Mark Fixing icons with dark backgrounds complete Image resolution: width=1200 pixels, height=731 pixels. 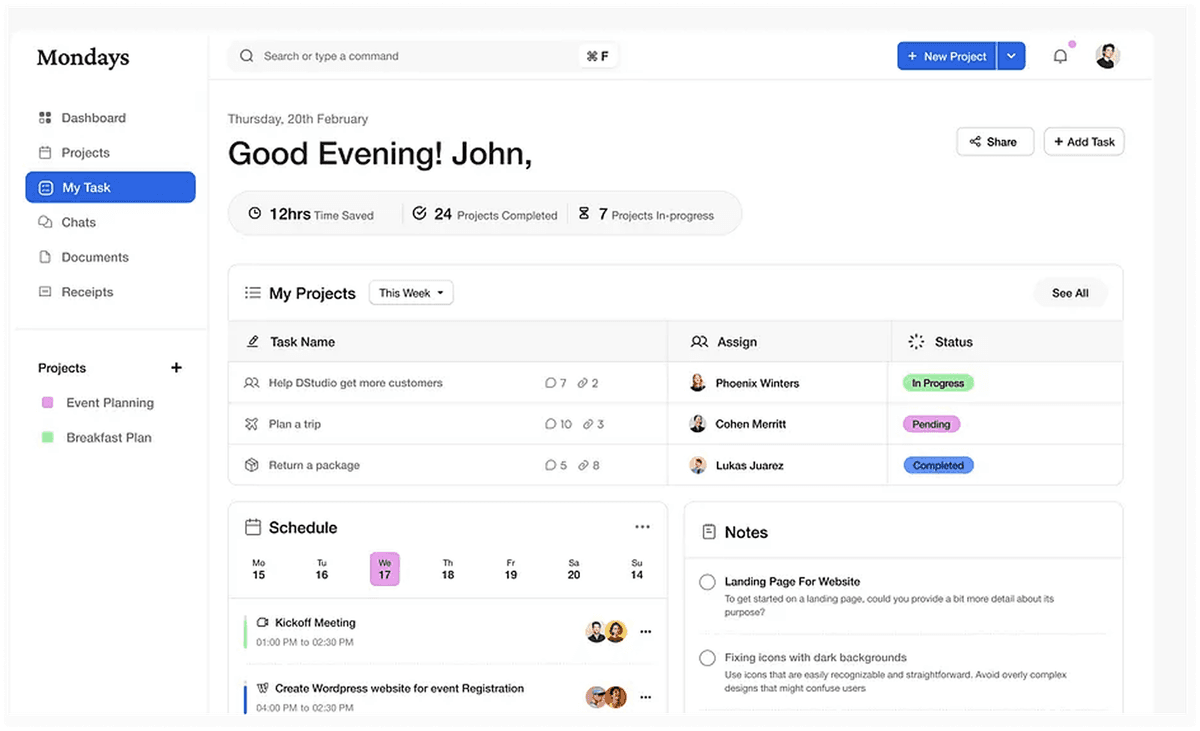coord(707,658)
